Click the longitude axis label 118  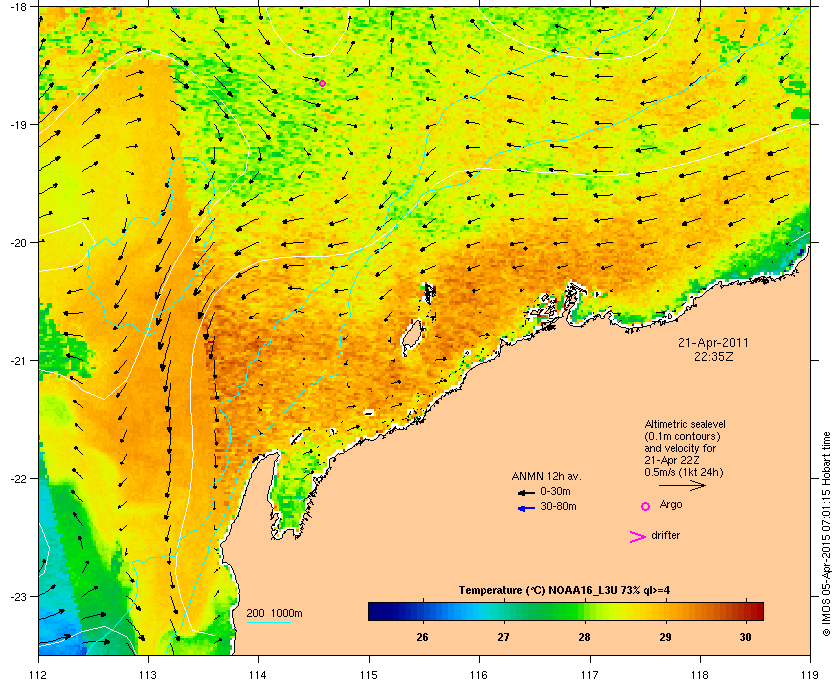(x=700, y=674)
